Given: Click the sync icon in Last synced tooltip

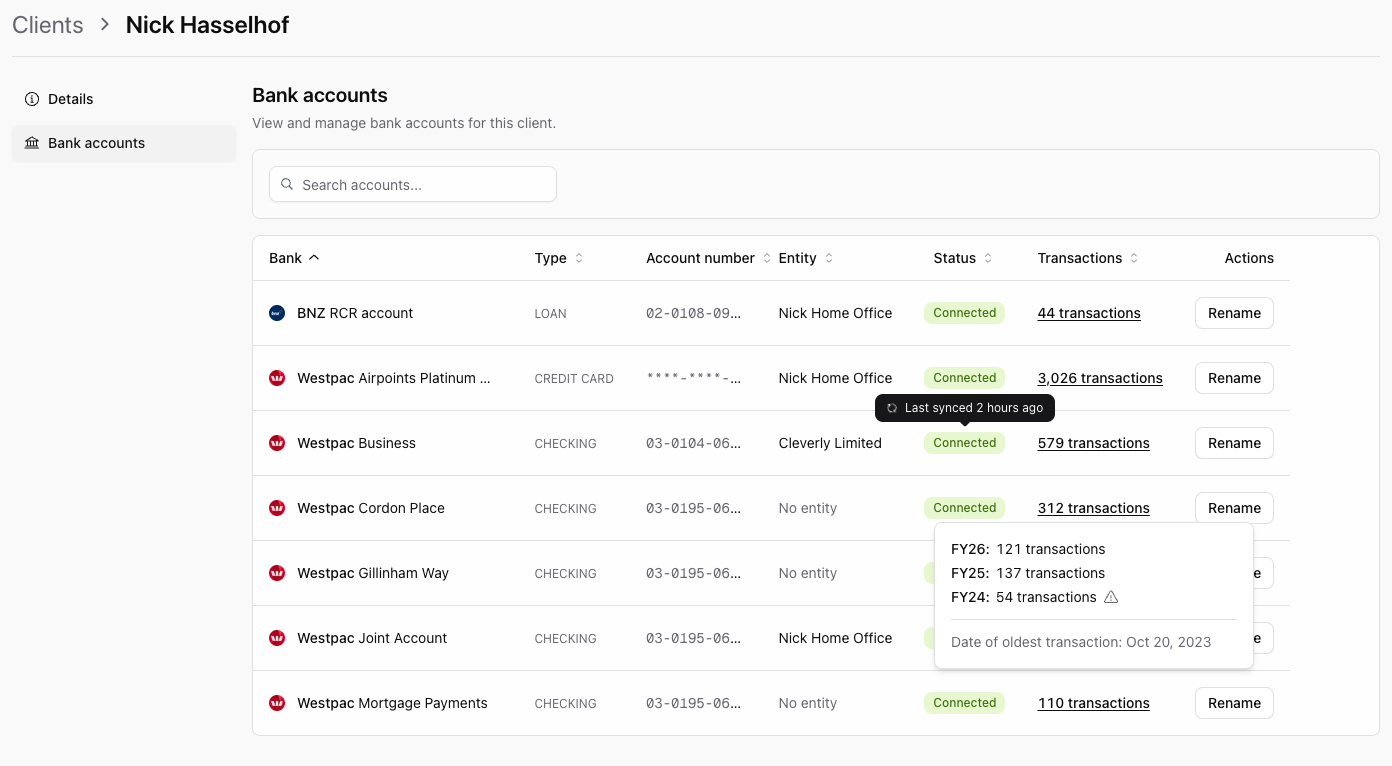Looking at the screenshot, I should click(892, 408).
